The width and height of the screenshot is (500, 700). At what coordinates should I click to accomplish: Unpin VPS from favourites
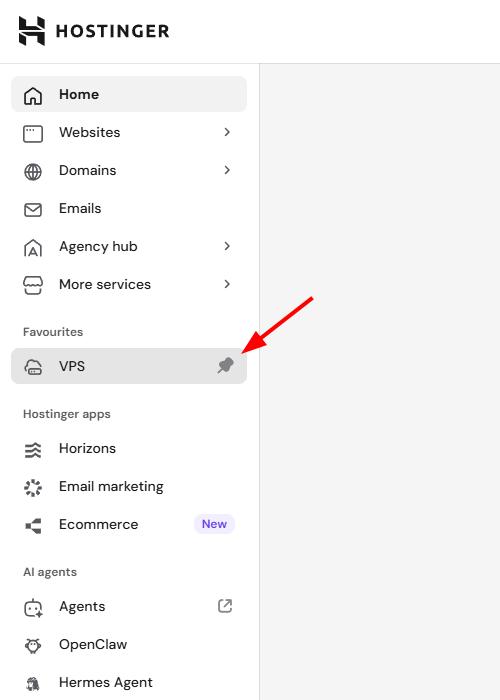point(225,366)
